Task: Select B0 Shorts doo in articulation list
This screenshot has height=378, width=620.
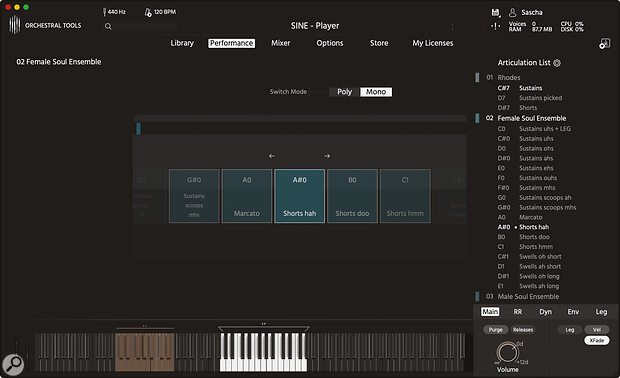Action: point(524,237)
